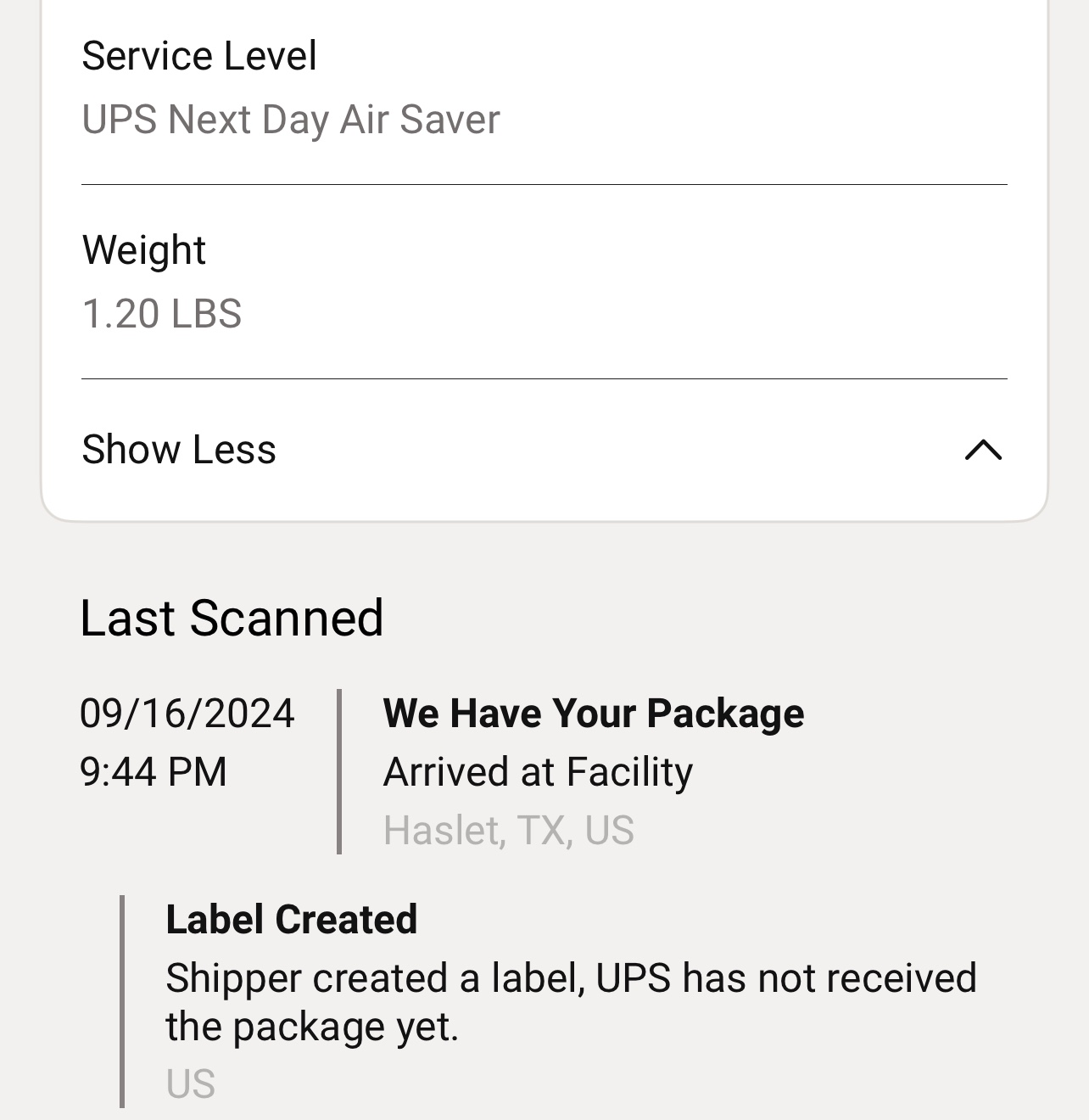Viewport: 1089px width, 1120px height.
Task: Tap the Arrived at Facility entry
Action: click(x=538, y=772)
